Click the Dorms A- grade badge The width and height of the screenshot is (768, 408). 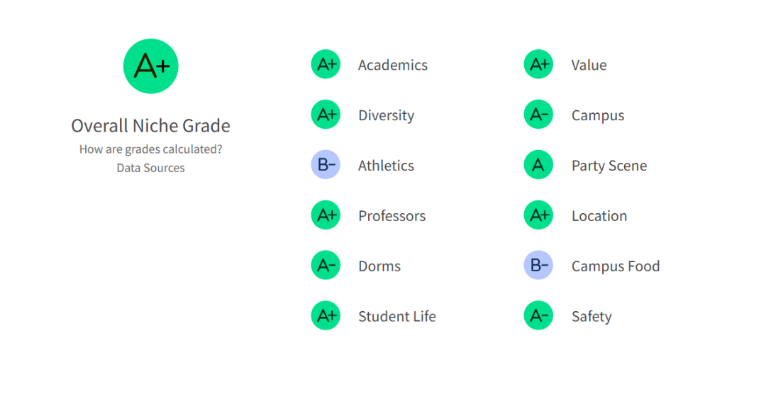pyautogui.click(x=326, y=266)
